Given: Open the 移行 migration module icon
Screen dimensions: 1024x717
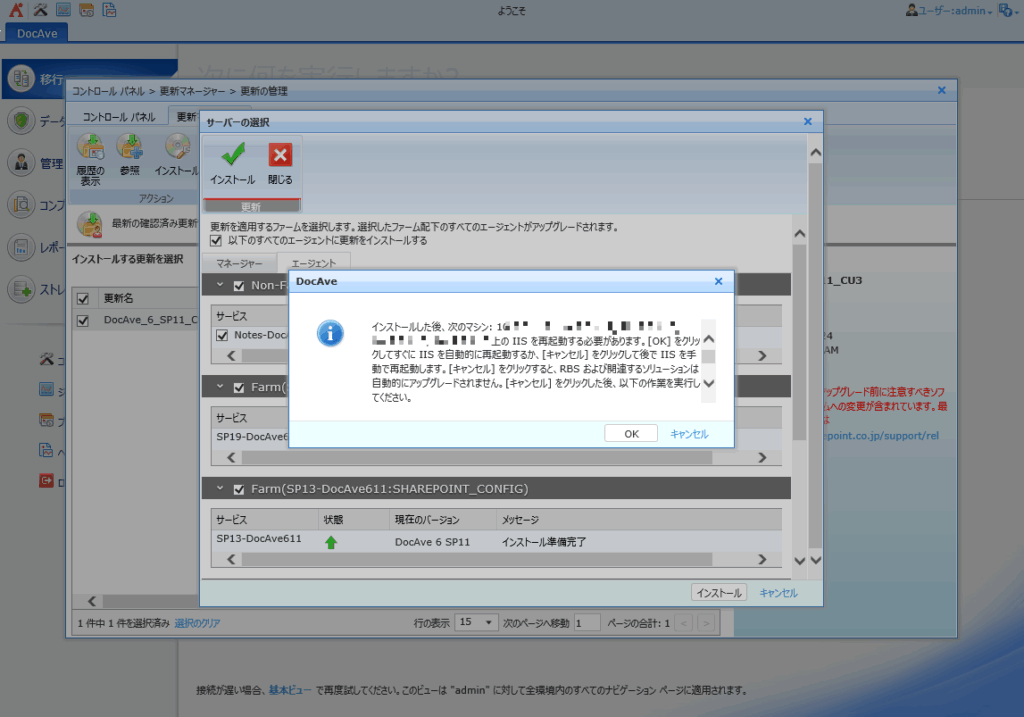Looking at the screenshot, I should point(21,79).
